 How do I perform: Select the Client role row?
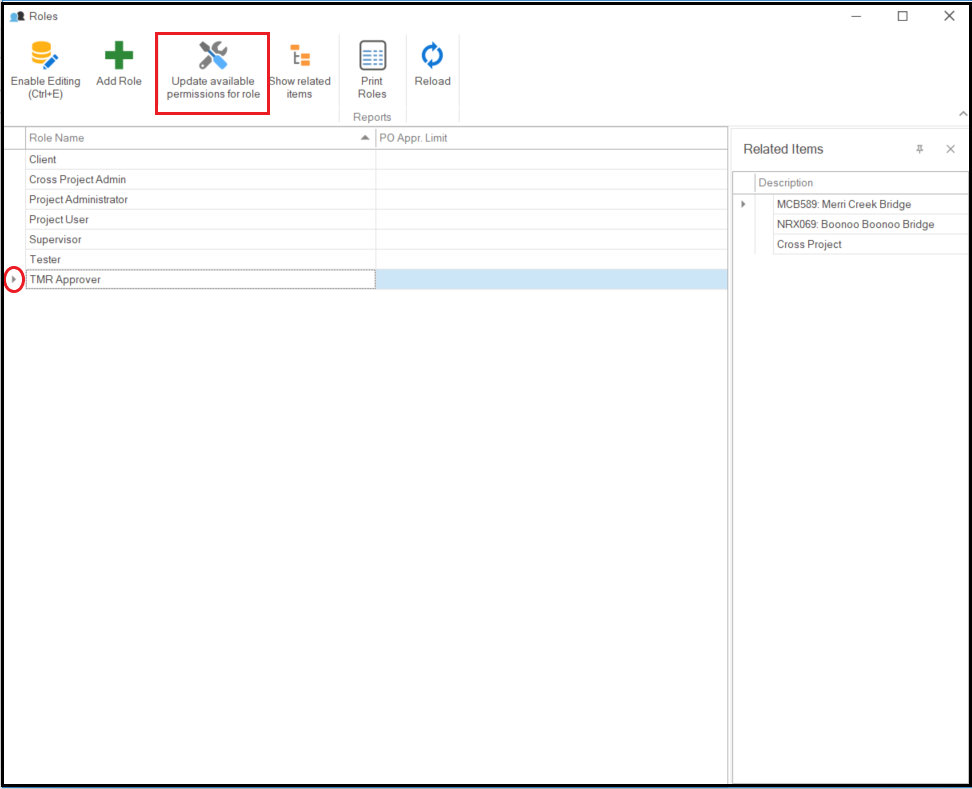pyautogui.click(x=200, y=159)
